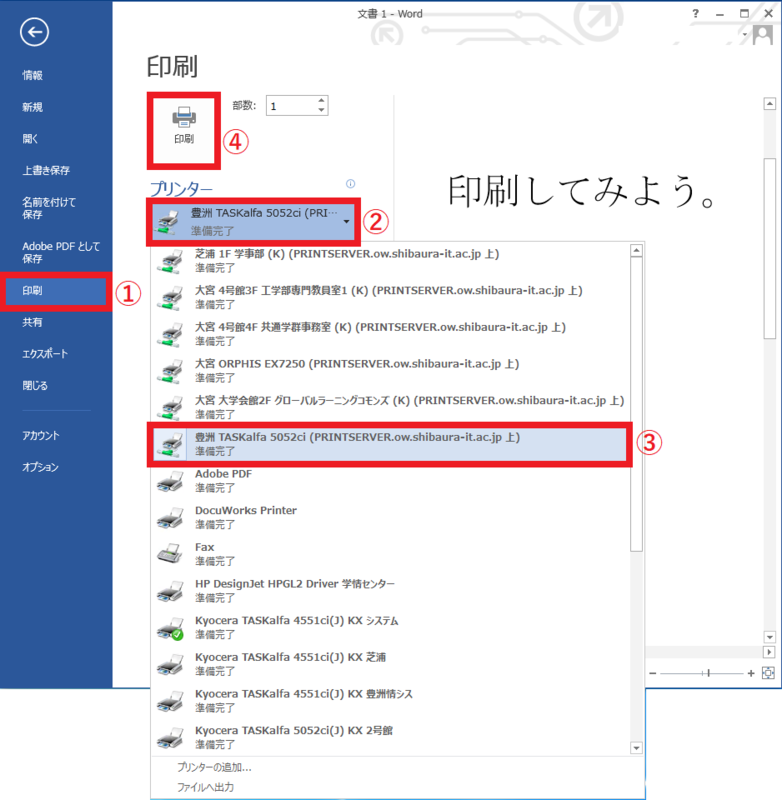Select the Adobe PDF printer
Viewport: 782px width, 800px height.
pyautogui.click(x=390, y=481)
